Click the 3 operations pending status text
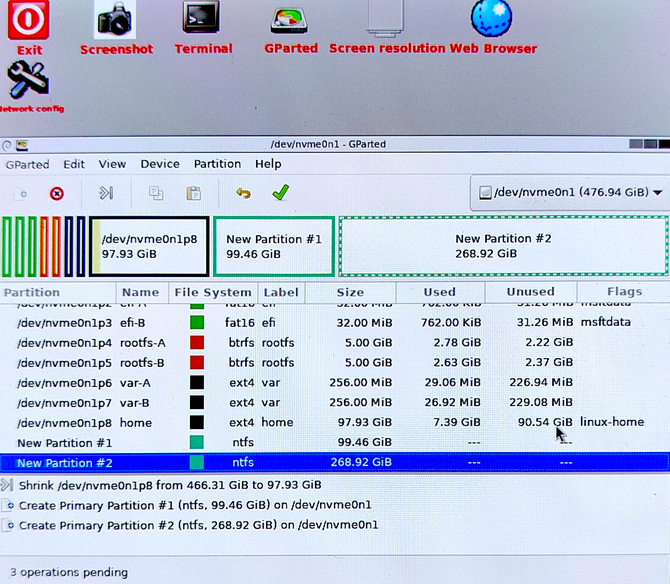 (x=69, y=572)
